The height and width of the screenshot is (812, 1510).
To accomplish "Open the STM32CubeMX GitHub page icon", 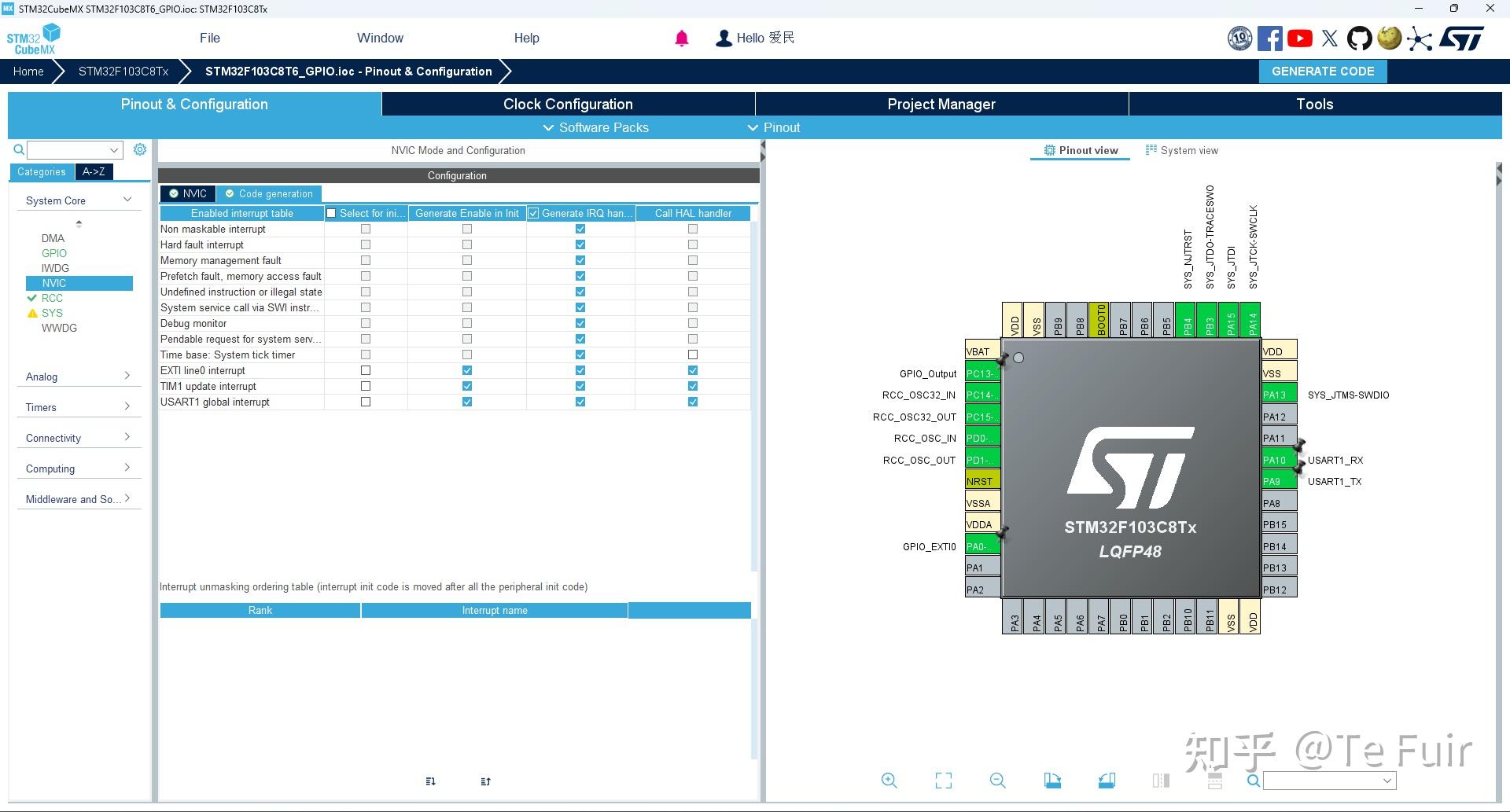I will 1360,38.
